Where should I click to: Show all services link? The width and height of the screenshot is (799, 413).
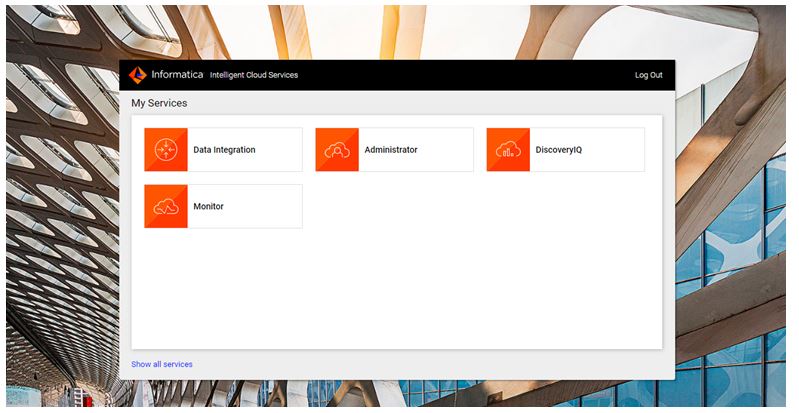162,364
